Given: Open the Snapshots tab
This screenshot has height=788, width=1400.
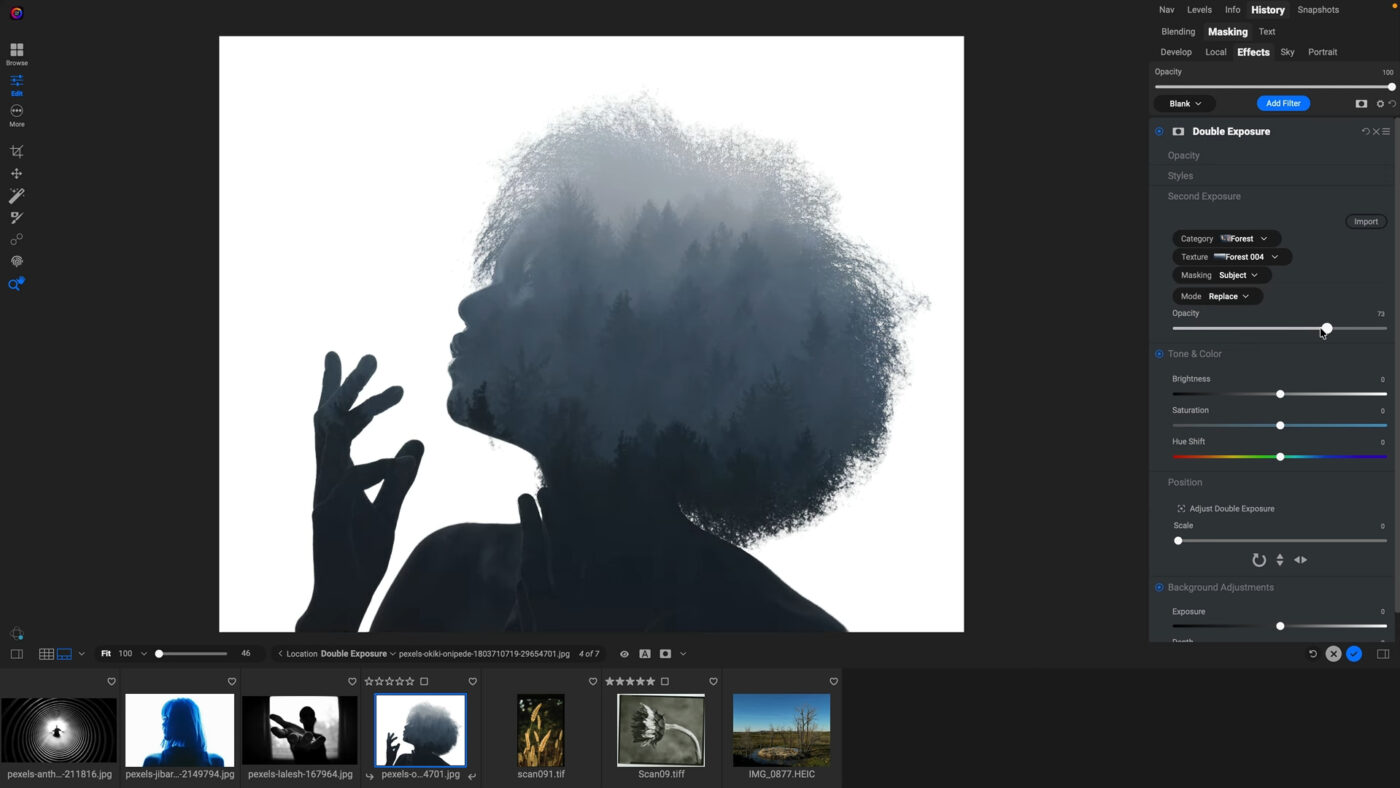Looking at the screenshot, I should coord(1317,10).
